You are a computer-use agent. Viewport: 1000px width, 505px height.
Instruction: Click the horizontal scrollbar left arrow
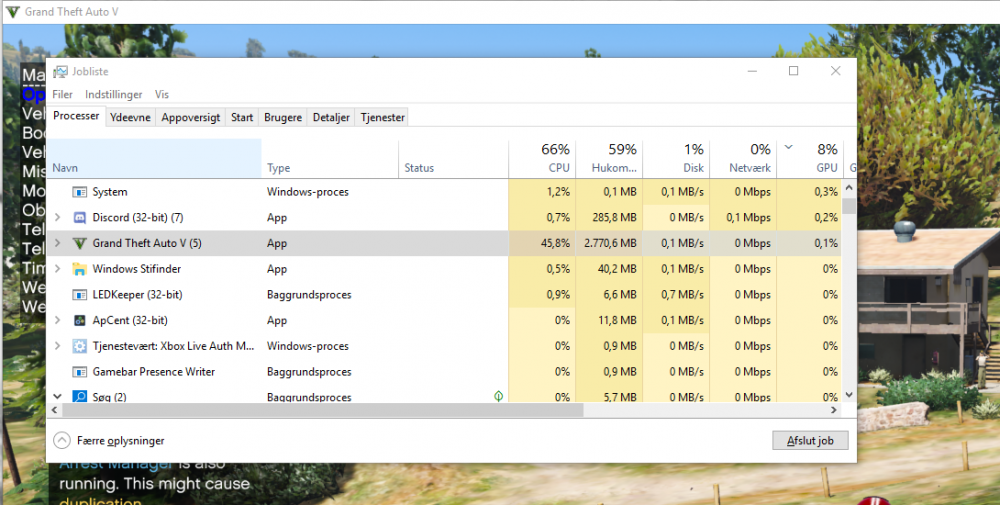coord(54,410)
